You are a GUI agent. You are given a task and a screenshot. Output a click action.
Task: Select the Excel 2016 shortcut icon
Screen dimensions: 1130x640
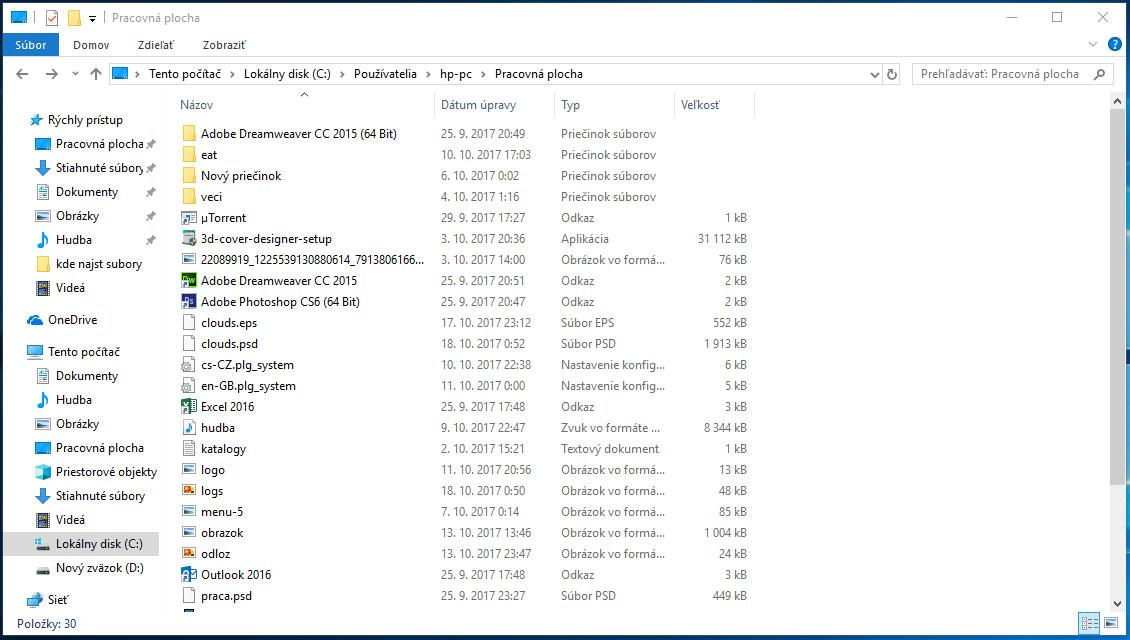(x=189, y=406)
